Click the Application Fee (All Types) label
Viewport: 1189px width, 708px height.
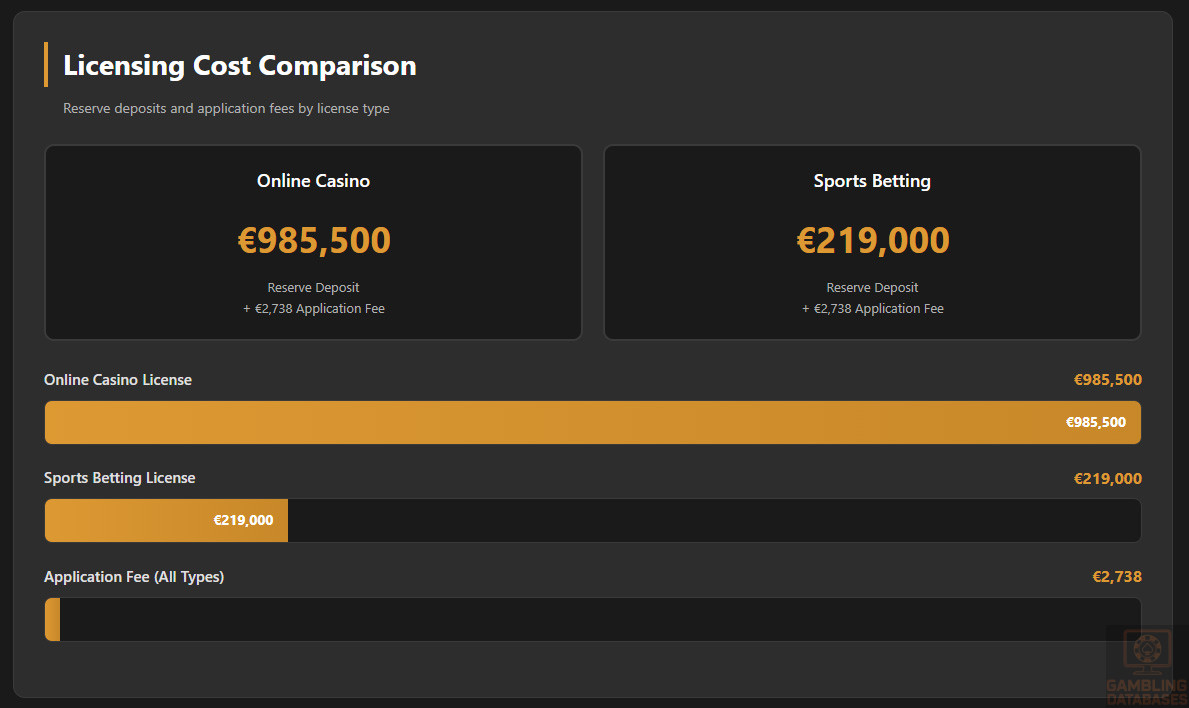tap(134, 577)
